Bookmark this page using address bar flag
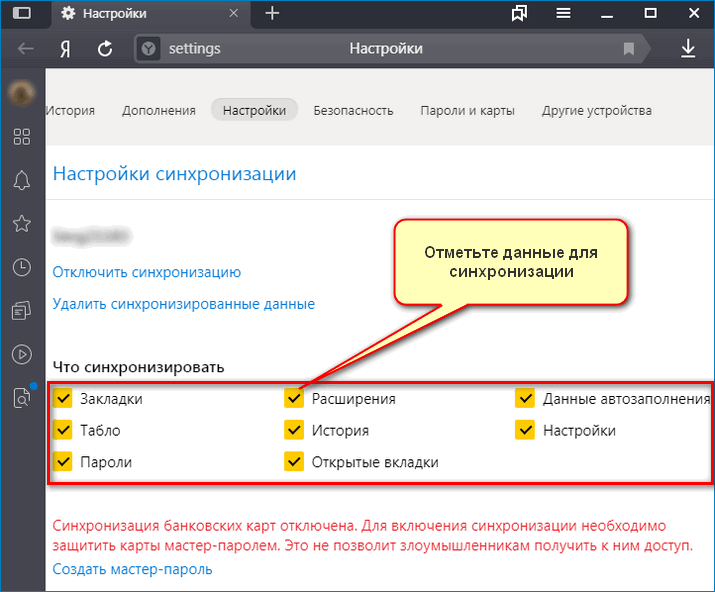The image size is (715, 592). [629, 48]
